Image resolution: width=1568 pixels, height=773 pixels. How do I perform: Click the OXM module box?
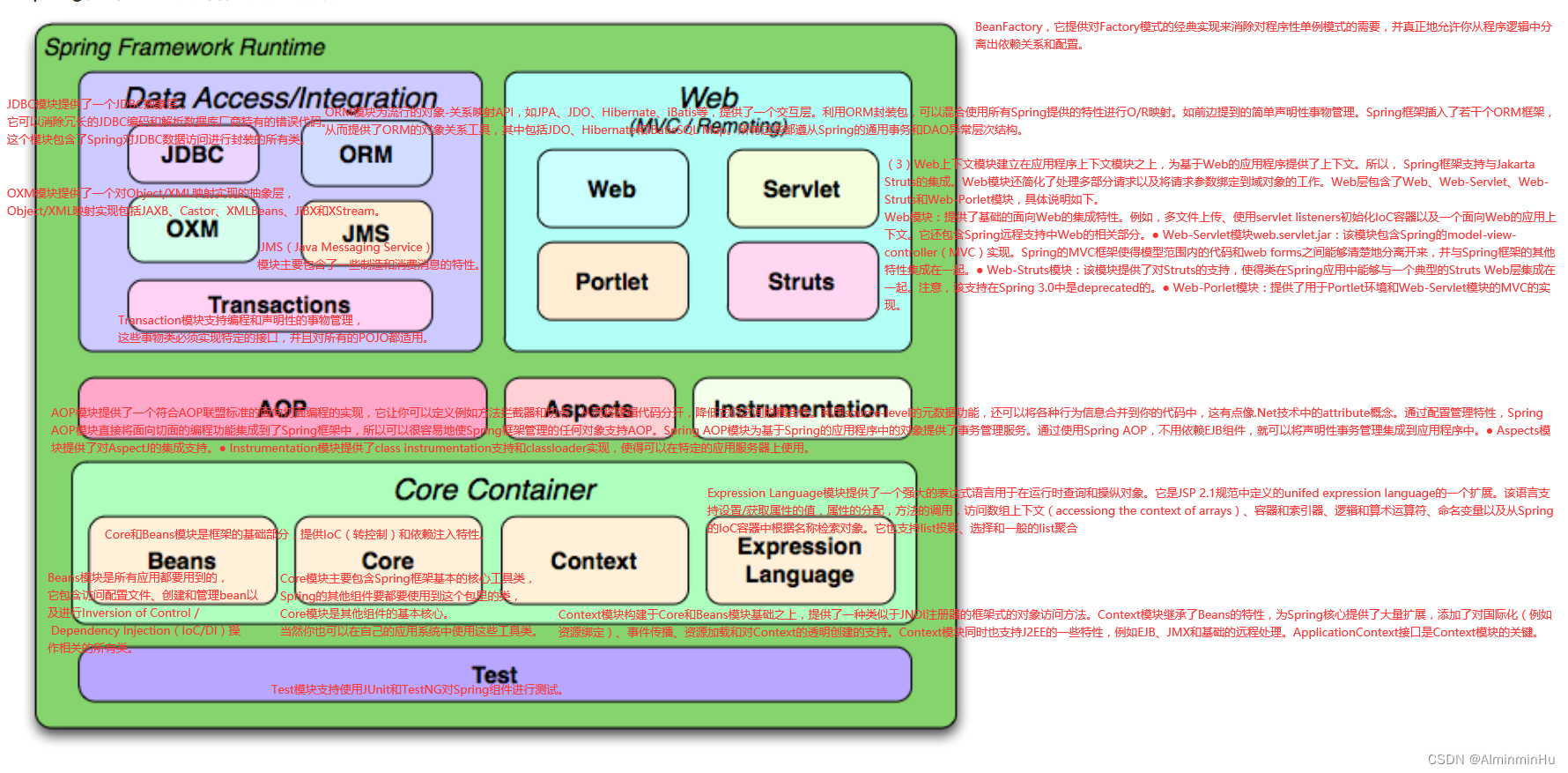pos(193,229)
